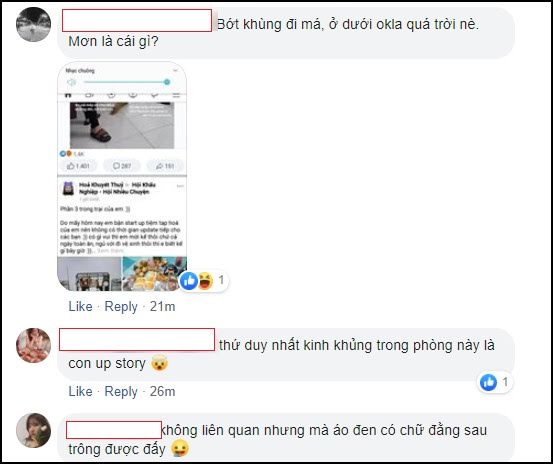Image resolution: width=553 pixels, height=464 pixels.
Task: View the thumbs-up reaction on the image comment
Action: (x=189, y=281)
